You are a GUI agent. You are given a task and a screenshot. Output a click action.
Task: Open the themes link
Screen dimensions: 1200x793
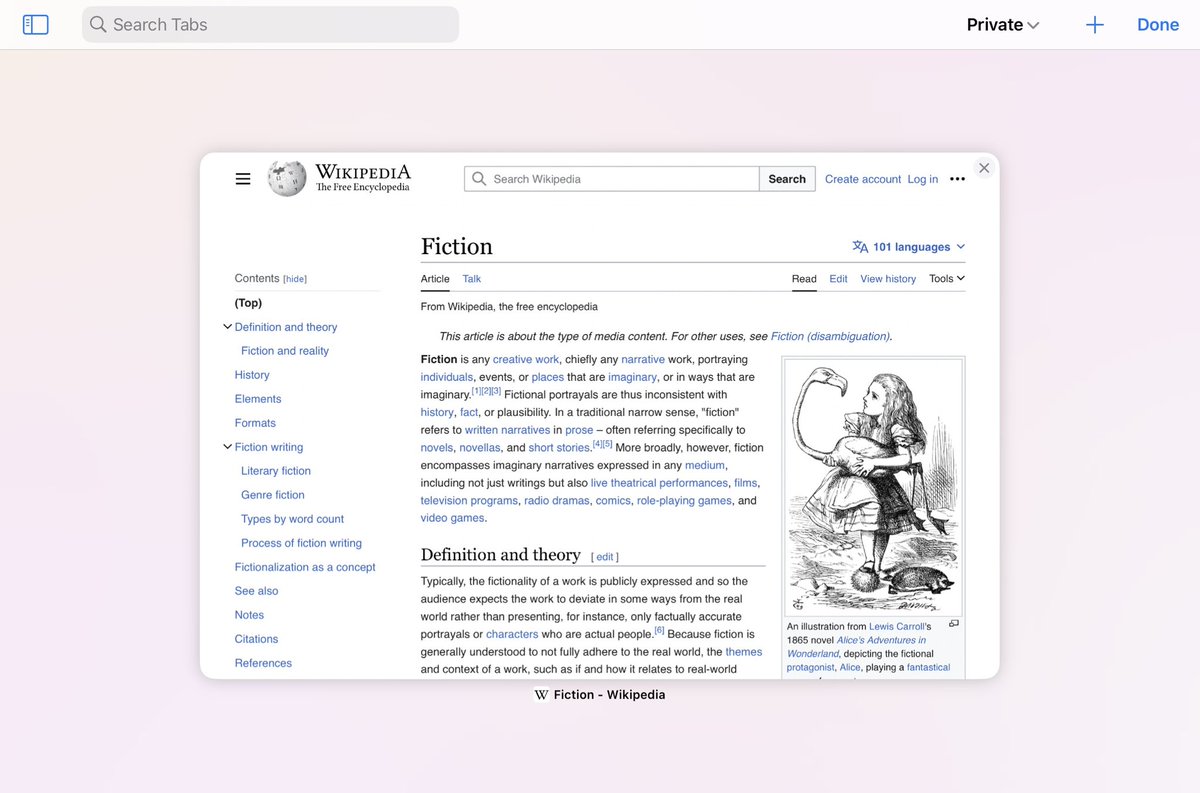[744, 652]
